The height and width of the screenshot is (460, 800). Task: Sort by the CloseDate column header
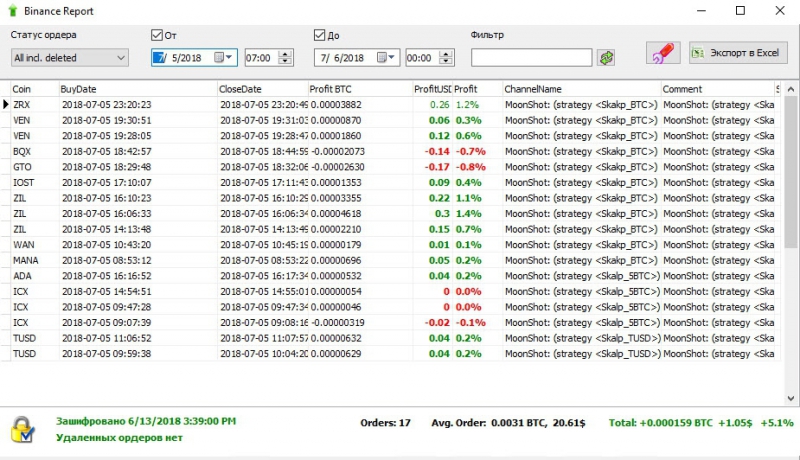pos(262,89)
